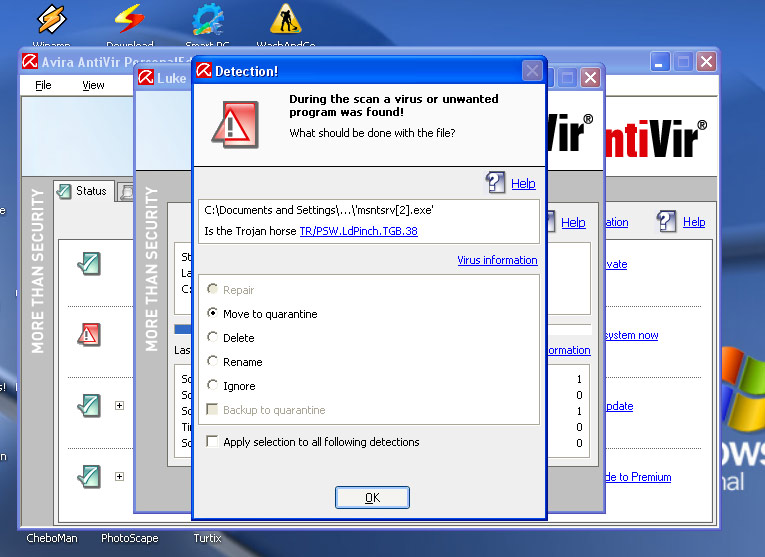Click the Avira logo in Detection dialog title bar
The height and width of the screenshot is (557, 765).
[203, 70]
